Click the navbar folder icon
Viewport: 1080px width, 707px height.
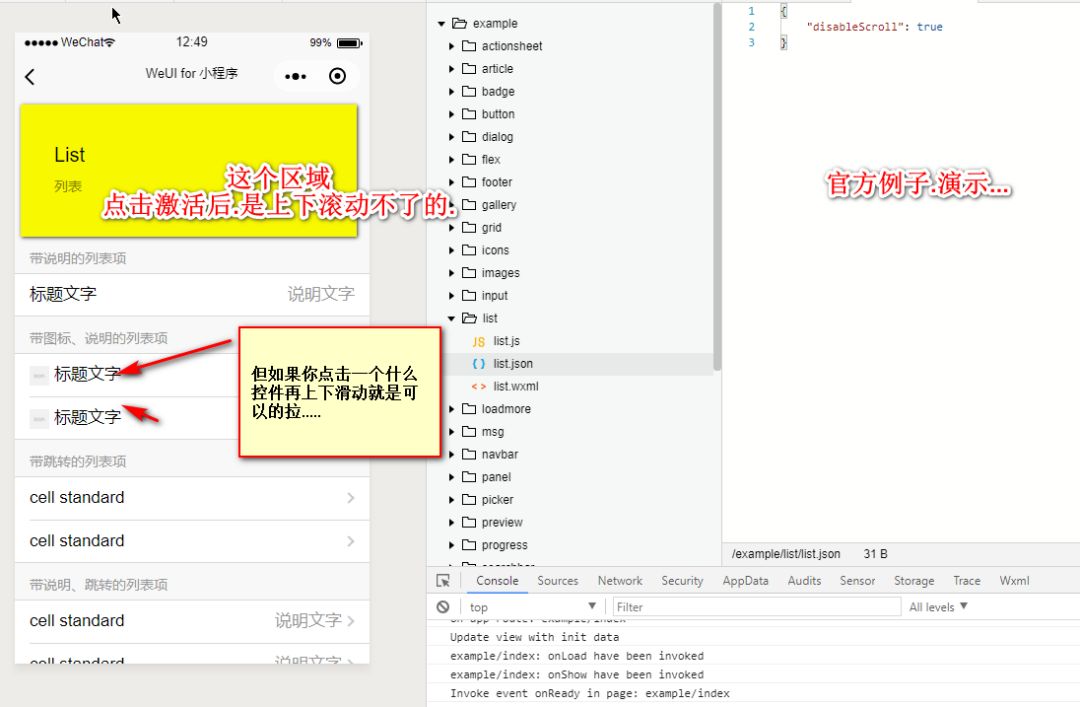click(x=469, y=454)
